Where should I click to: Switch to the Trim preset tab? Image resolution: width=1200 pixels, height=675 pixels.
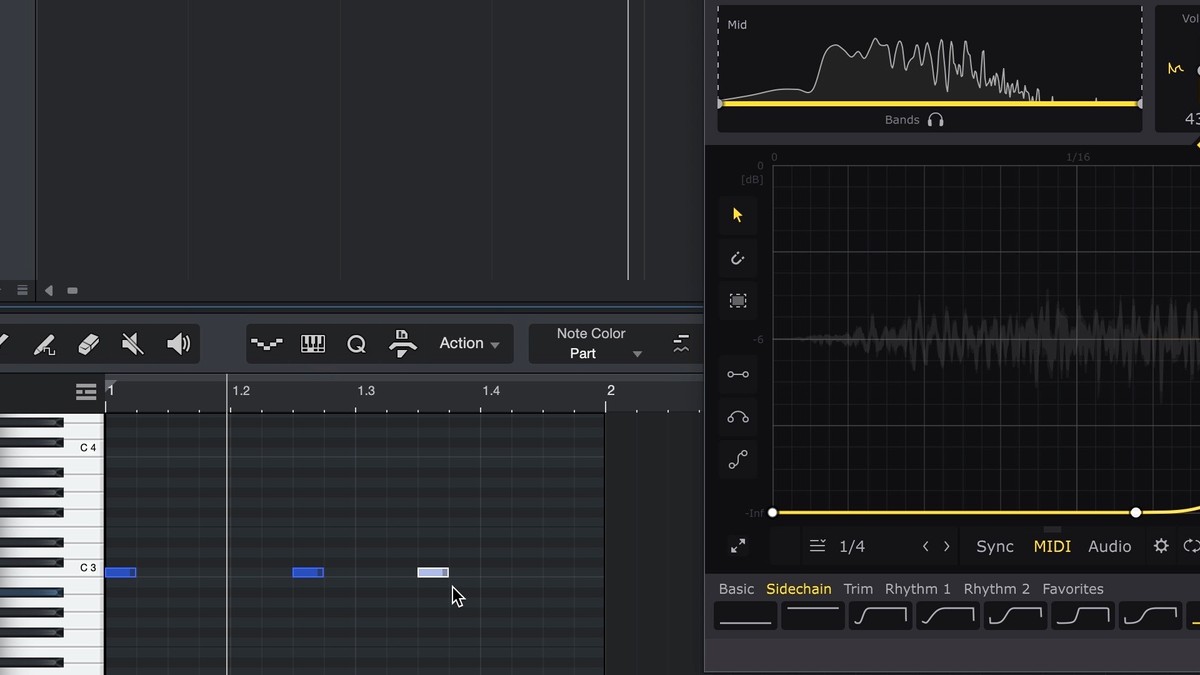coord(858,589)
